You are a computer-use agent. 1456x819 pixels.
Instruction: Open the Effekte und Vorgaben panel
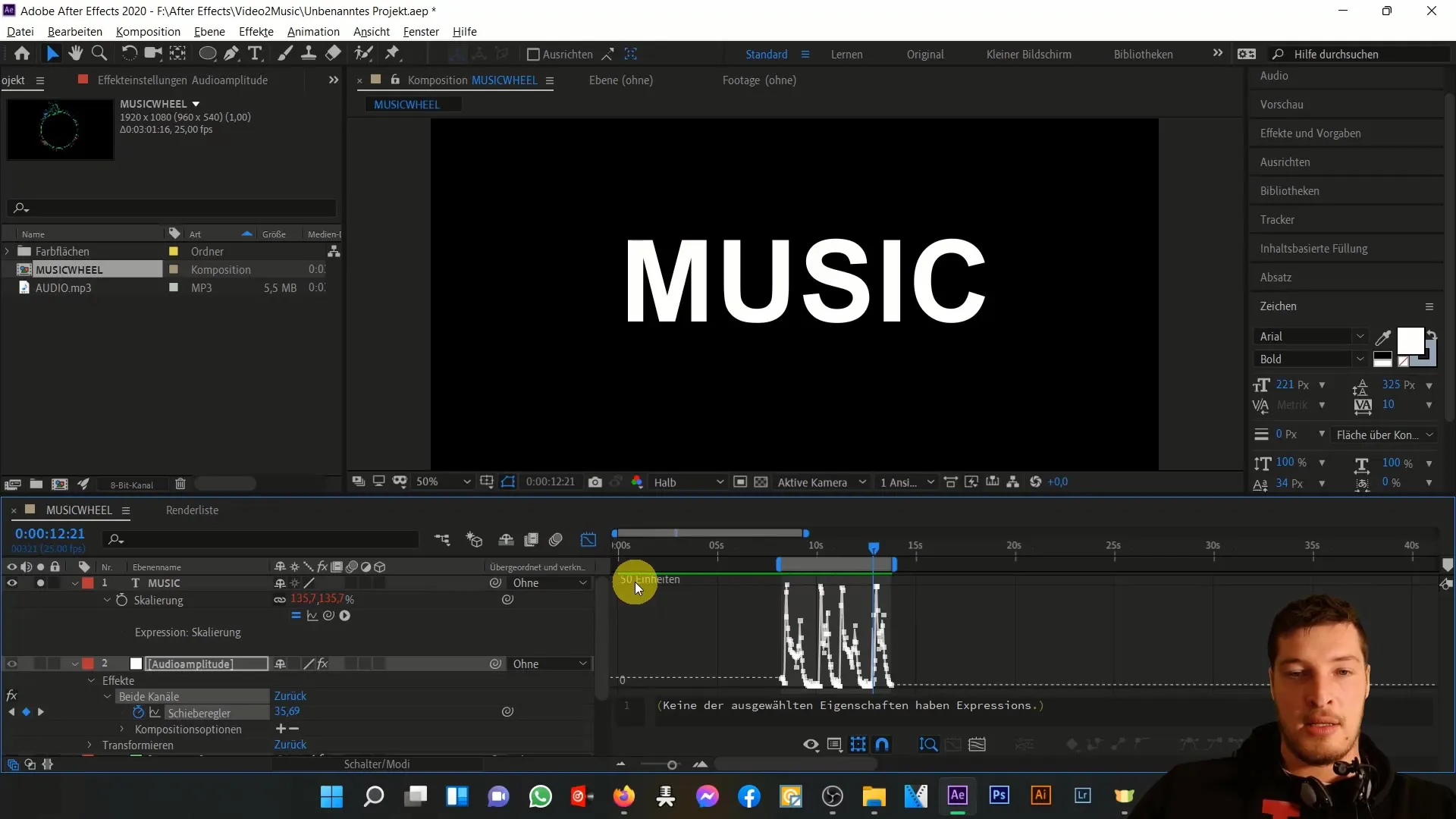(x=1310, y=133)
